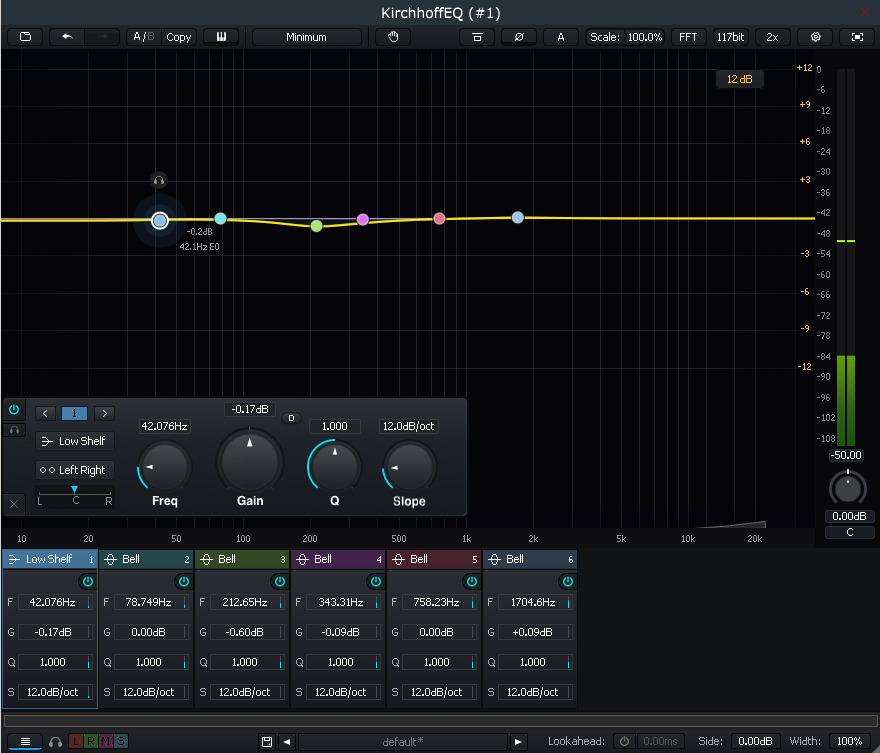Toggle power for Bell band 2

(184, 581)
